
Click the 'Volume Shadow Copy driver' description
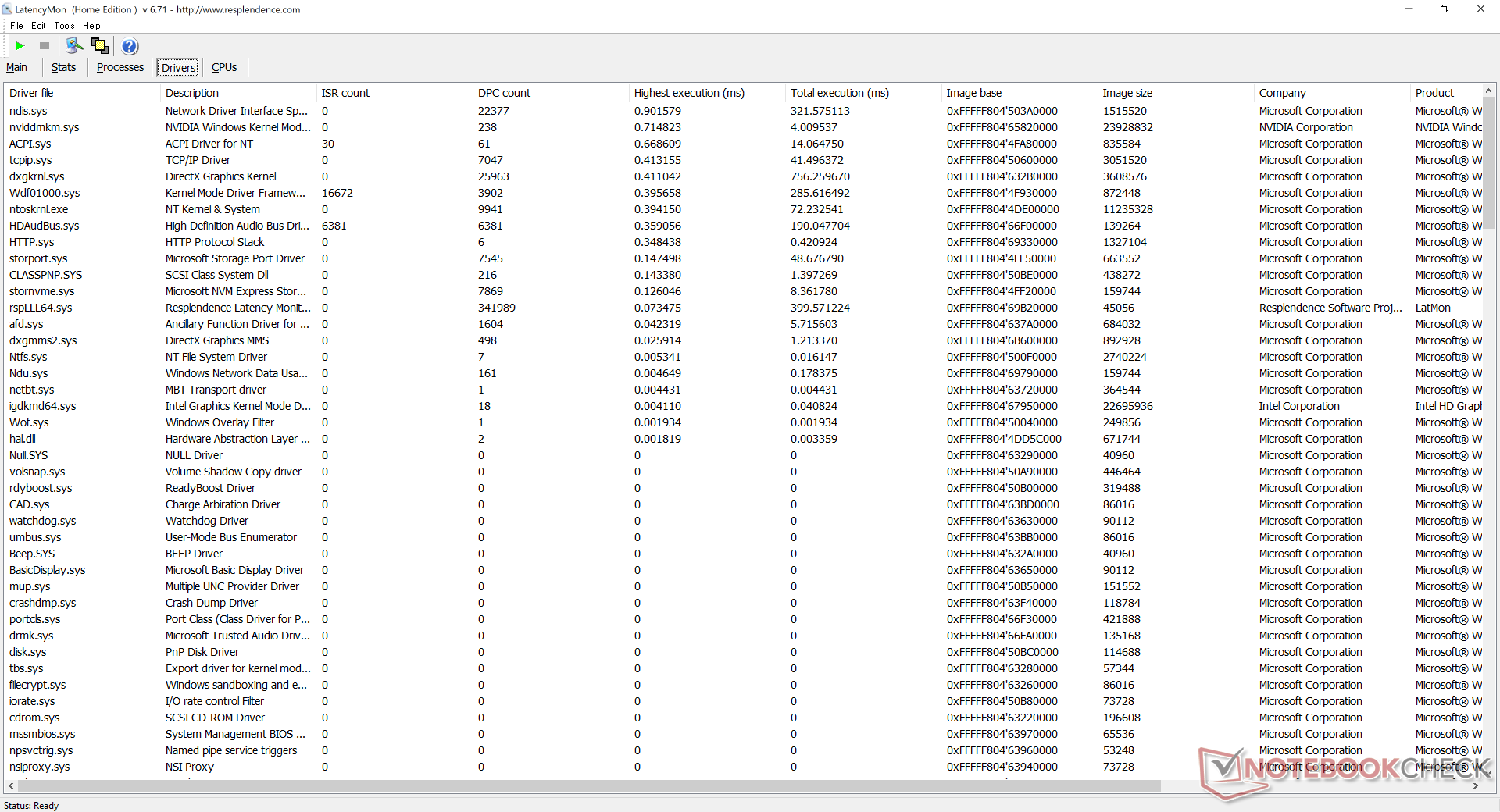coord(234,472)
